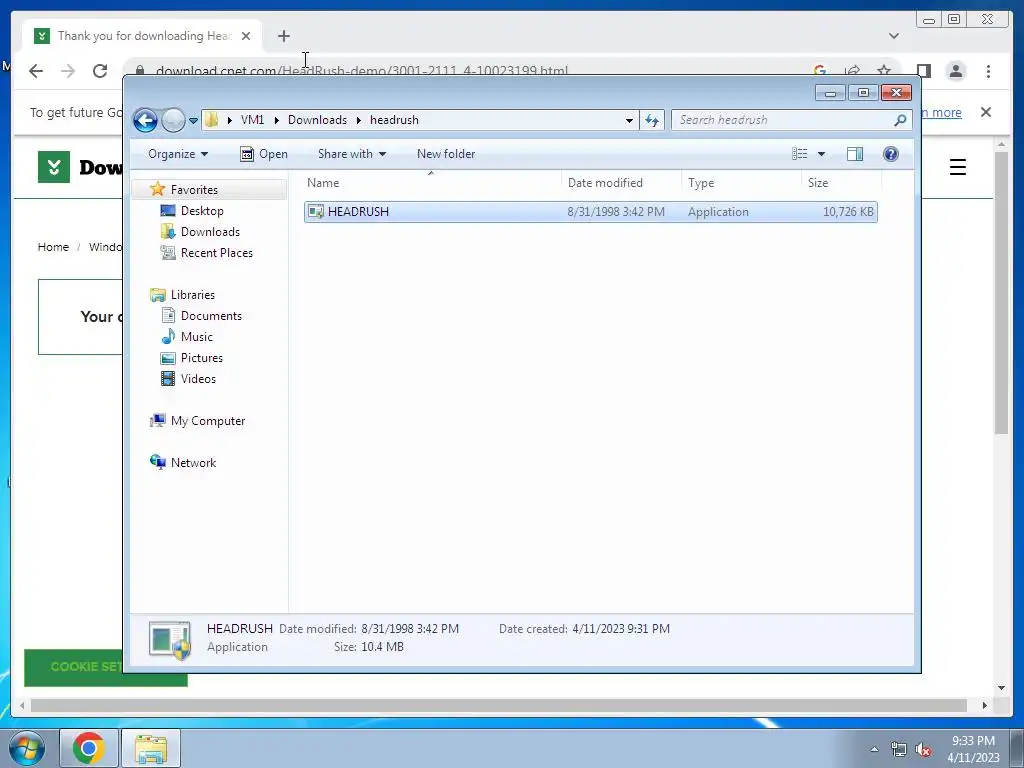Select the HEADRUSH application file
Image resolution: width=1024 pixels, height=768 pixels.
pyautogui.click(x=590, y=212)
